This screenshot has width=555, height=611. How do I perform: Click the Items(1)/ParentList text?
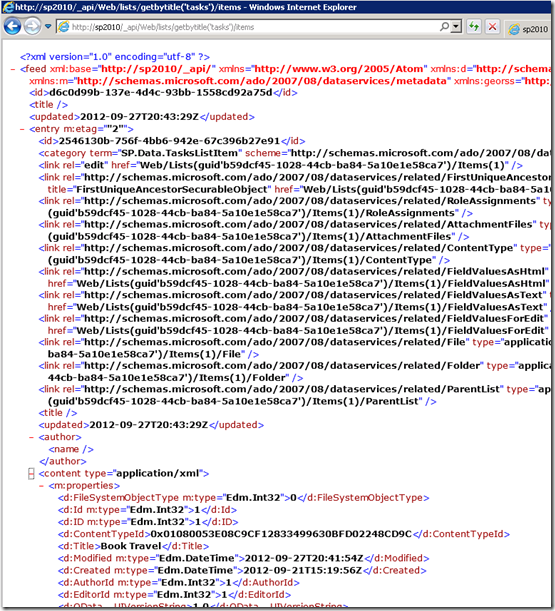coord(365,401)
